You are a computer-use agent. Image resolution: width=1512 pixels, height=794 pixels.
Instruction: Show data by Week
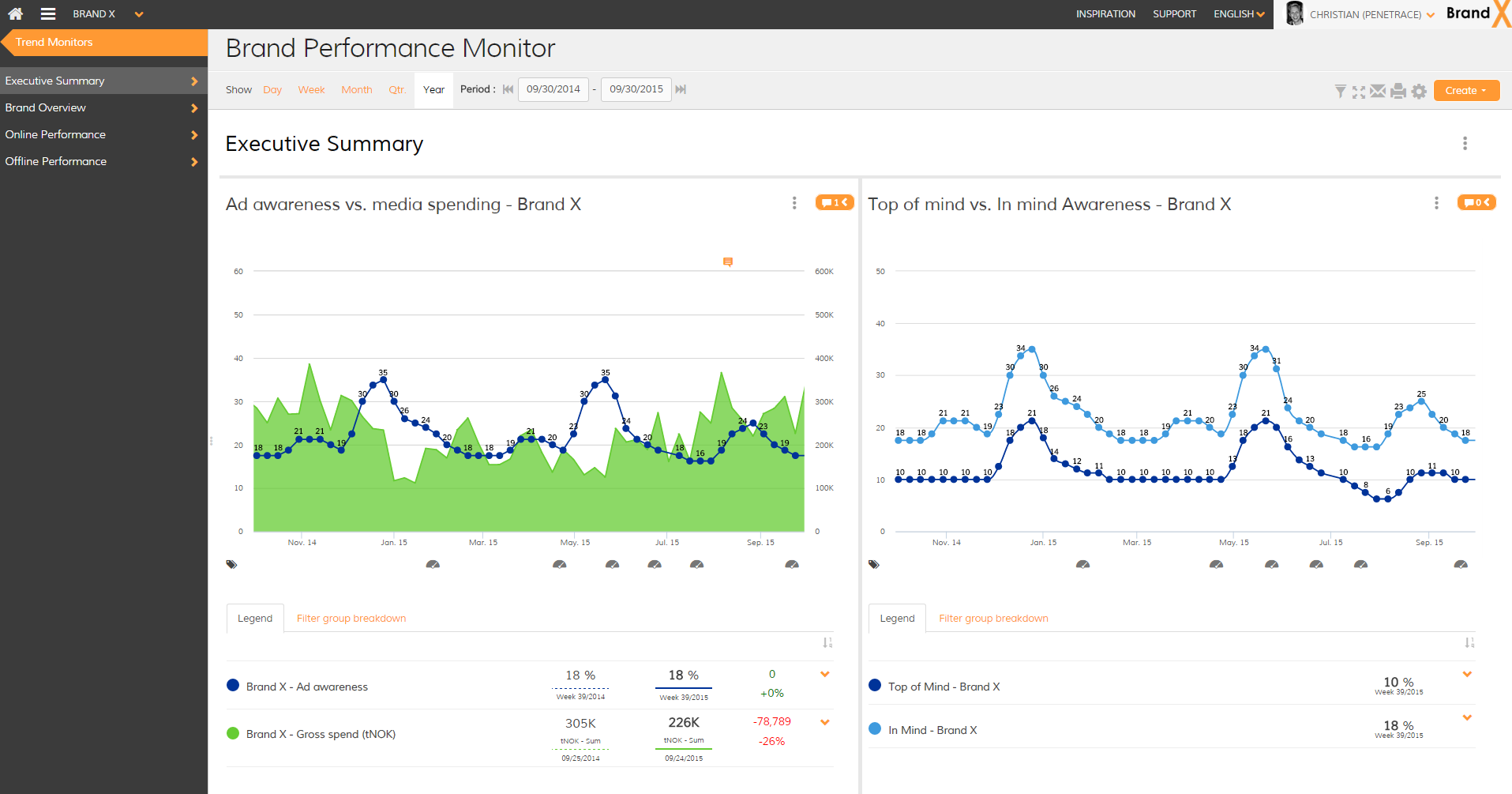(311, 89)
